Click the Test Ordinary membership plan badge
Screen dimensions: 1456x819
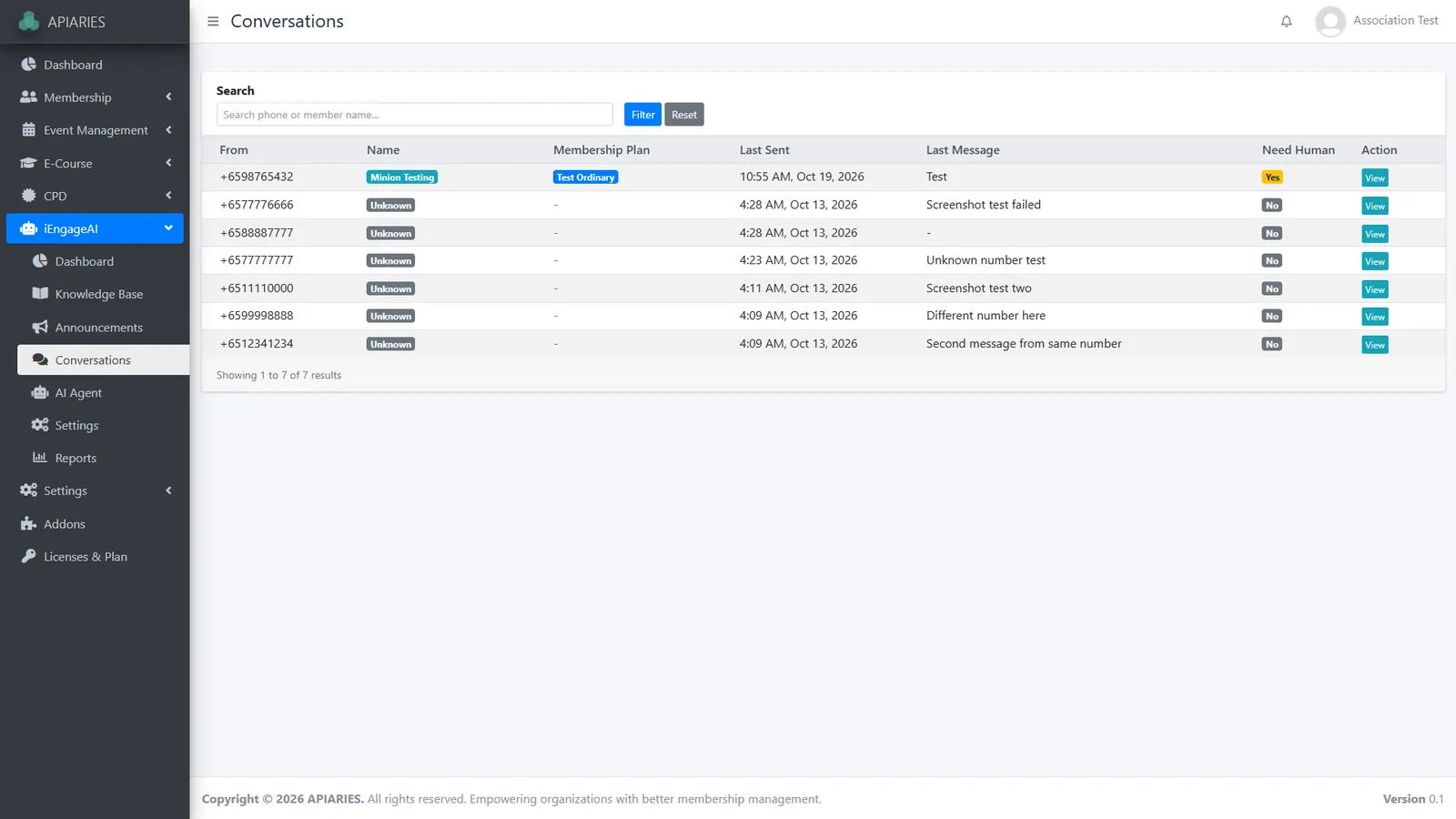586,177
